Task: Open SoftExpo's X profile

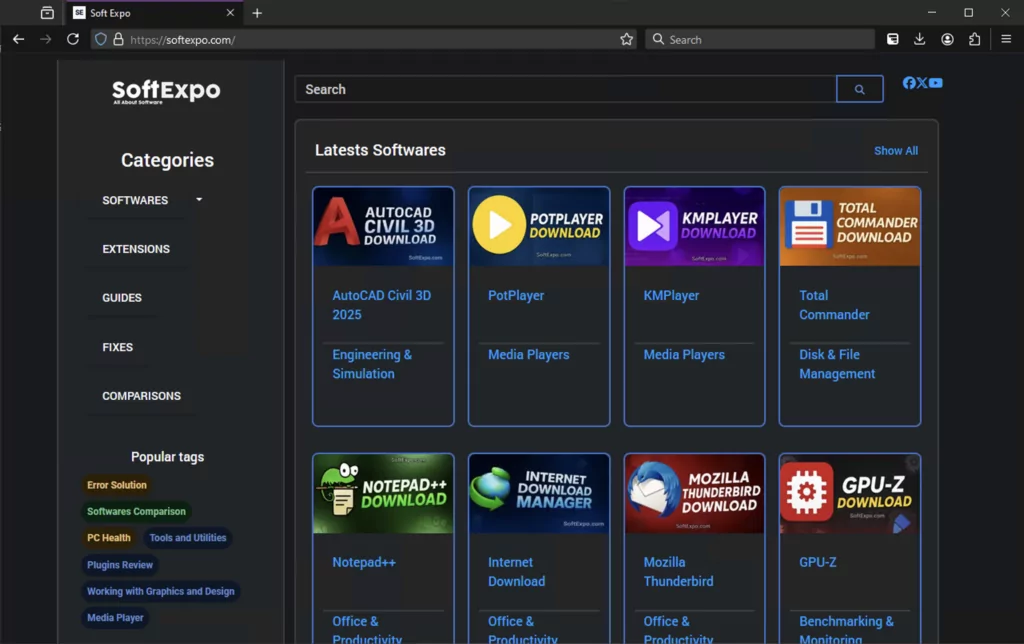Action: tap(923, 83)
